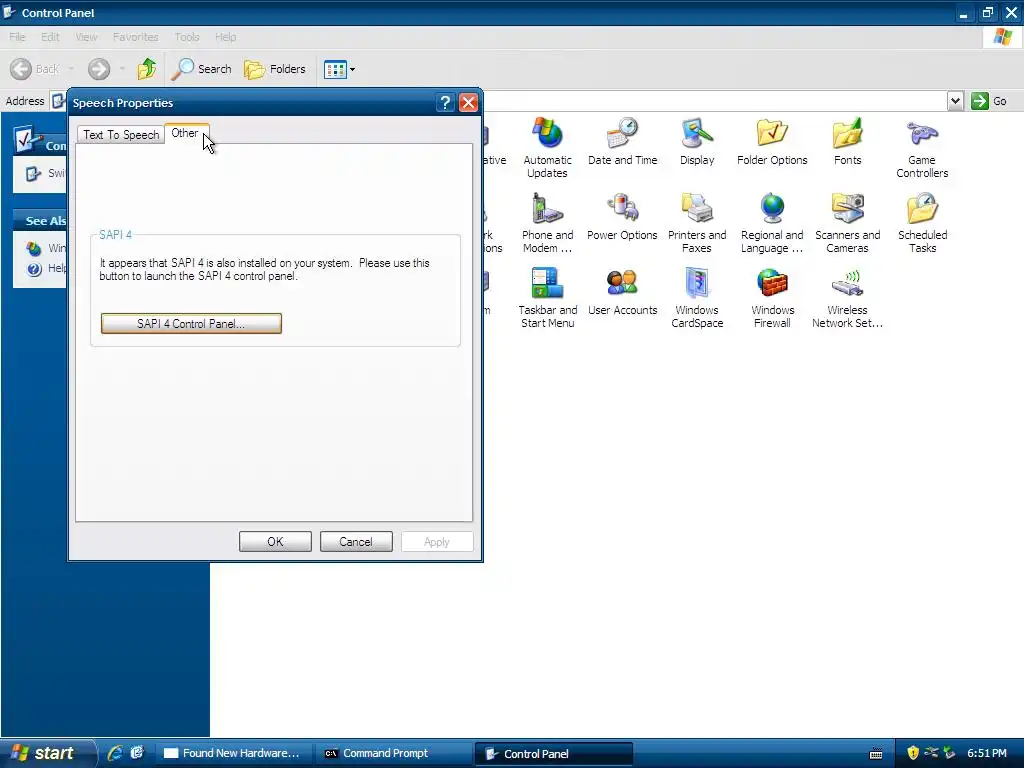Open Display settings icon
Image resolution: width=1024 pixels, height=768 pixels.
pos(697,142)
